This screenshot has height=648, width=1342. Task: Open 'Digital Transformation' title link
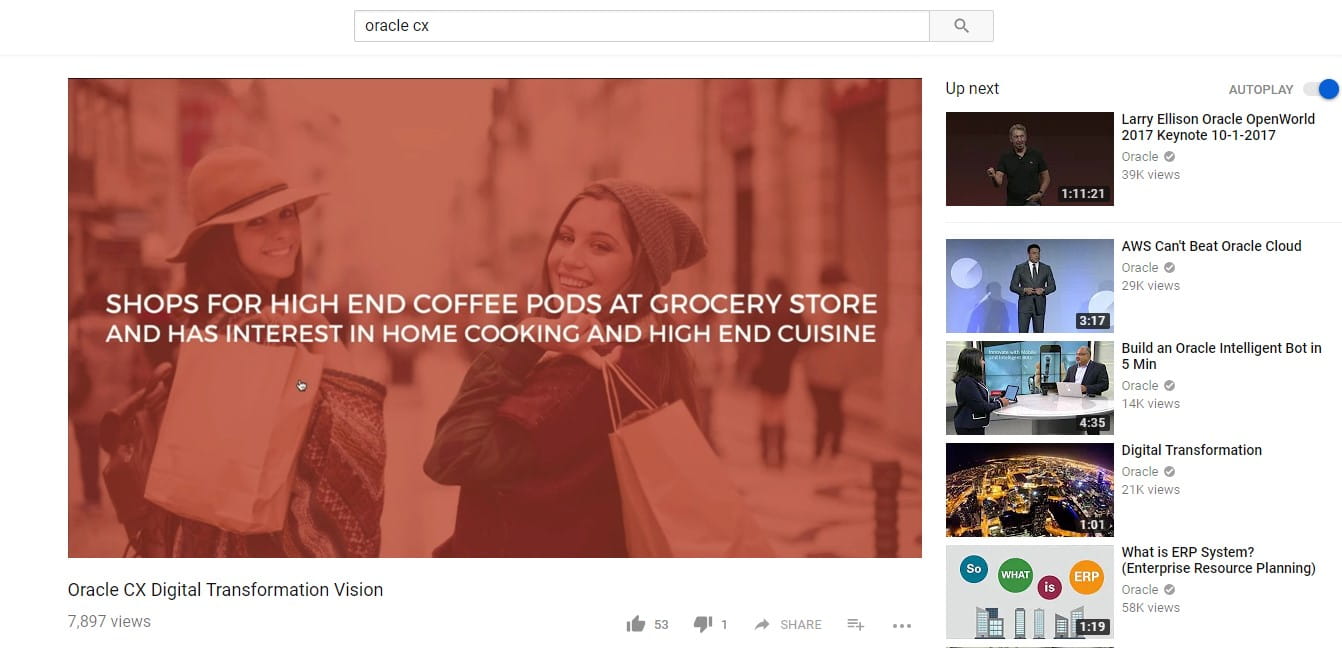[x=1191, y=450]
